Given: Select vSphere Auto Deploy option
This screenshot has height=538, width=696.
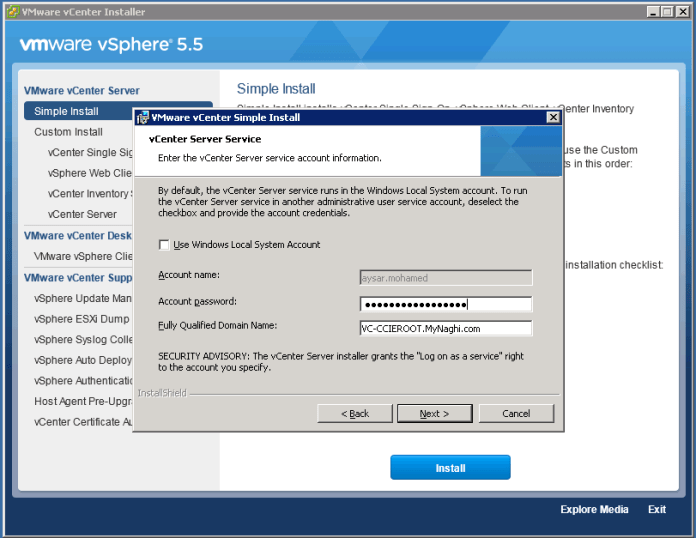Looking at the screenshot, I should pos(82,360).
